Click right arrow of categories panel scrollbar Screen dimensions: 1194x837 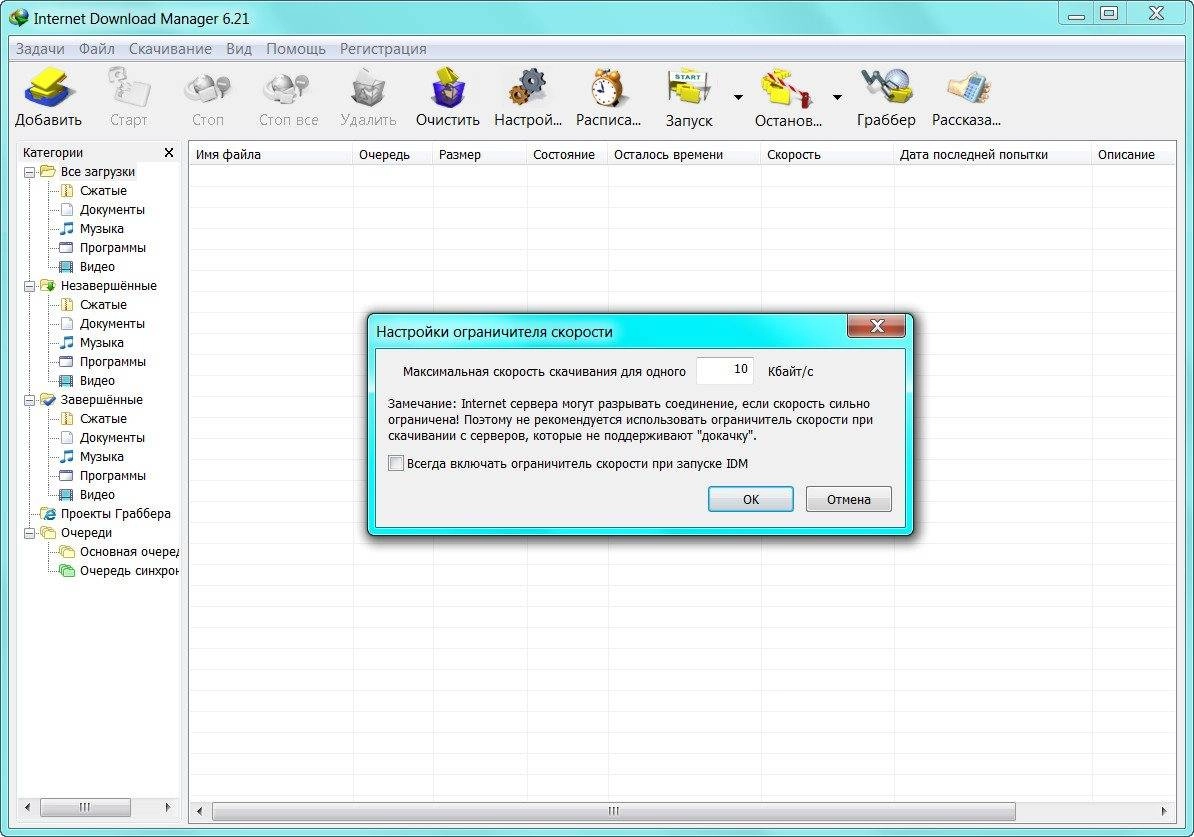coord(168,807)
